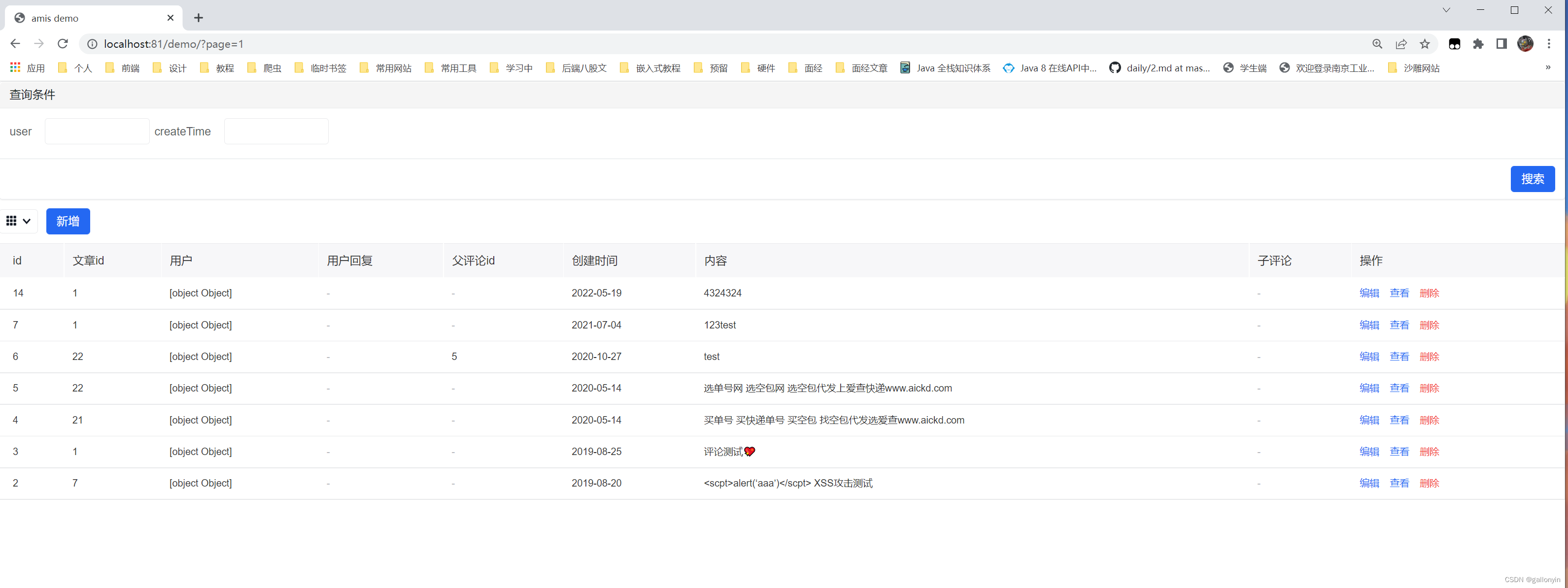Click the 新增 add button
1568x588 pixels.
coord(68,221)
